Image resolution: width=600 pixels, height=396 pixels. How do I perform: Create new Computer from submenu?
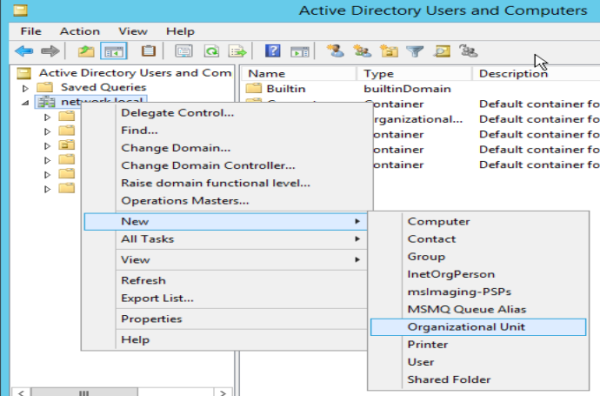coord(478,222)
